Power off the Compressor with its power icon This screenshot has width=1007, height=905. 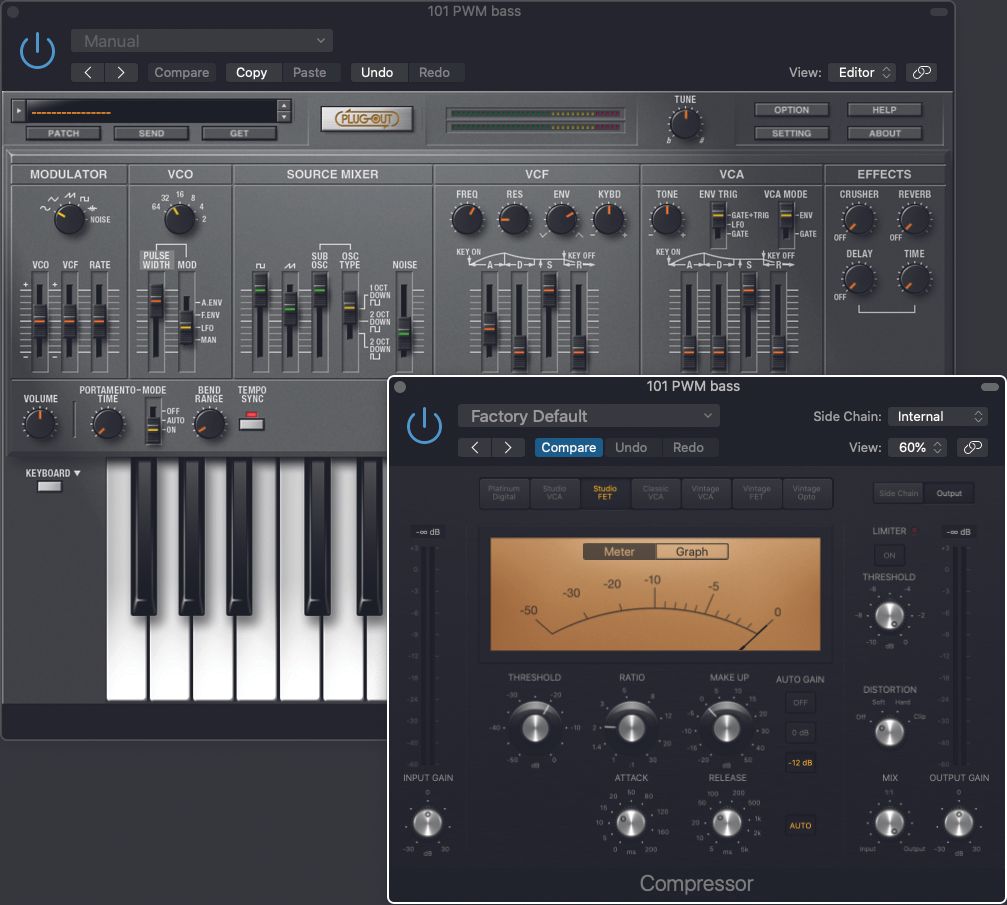[424, 425]
